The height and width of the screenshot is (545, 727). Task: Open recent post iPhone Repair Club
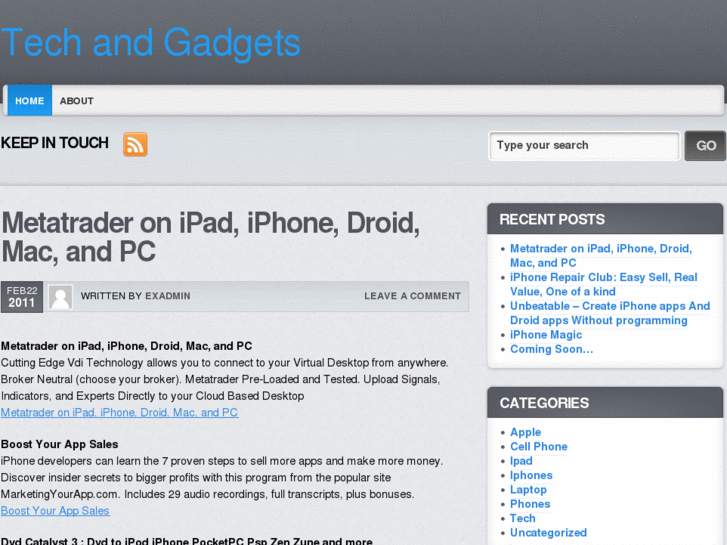pyautogui.click(x=604, y=284)
